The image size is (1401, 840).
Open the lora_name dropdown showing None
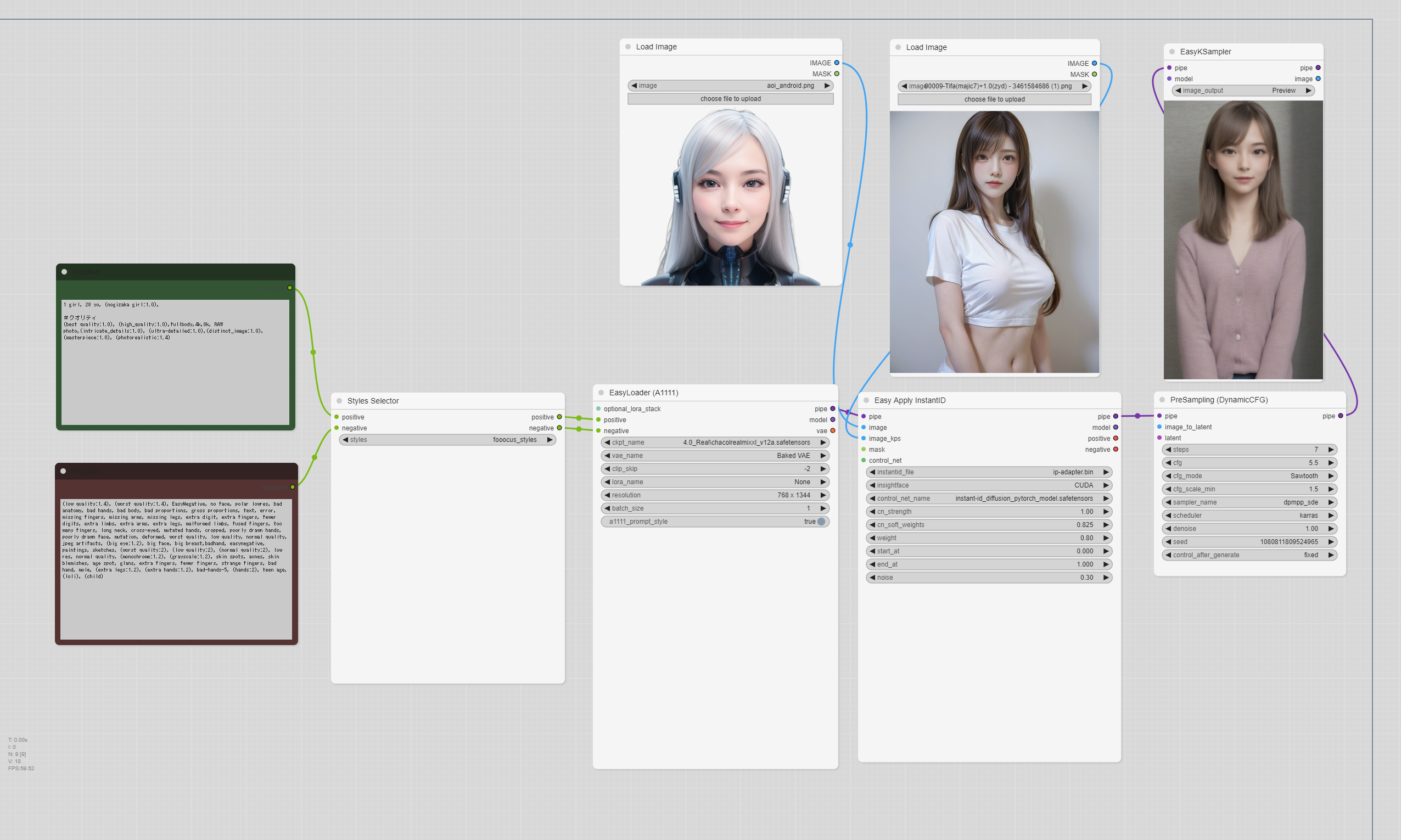(x=715, y=481)
